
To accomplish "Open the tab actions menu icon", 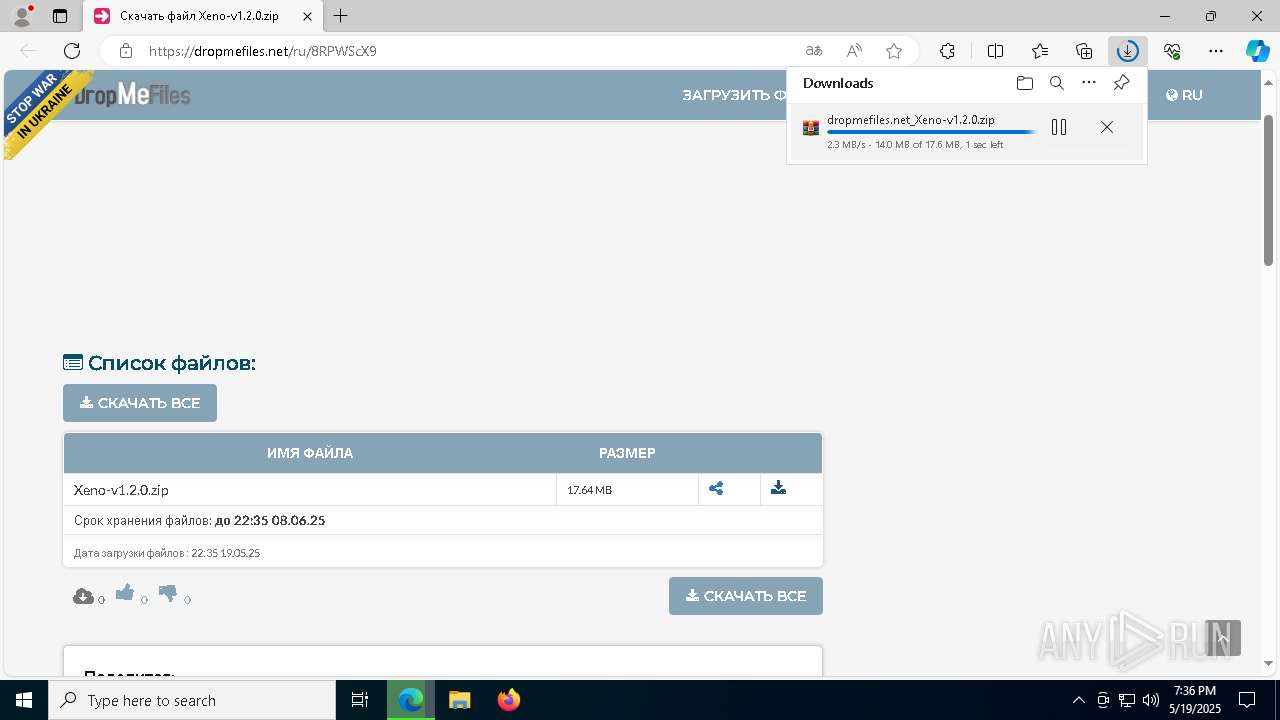I will tap(60, 16).
